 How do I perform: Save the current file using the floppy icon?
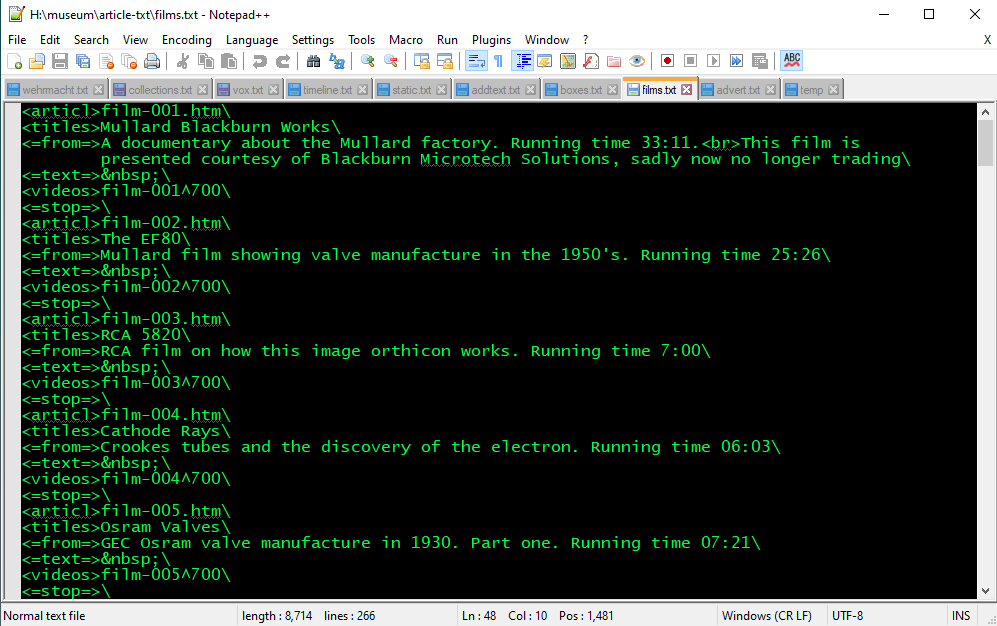[60, 61]
